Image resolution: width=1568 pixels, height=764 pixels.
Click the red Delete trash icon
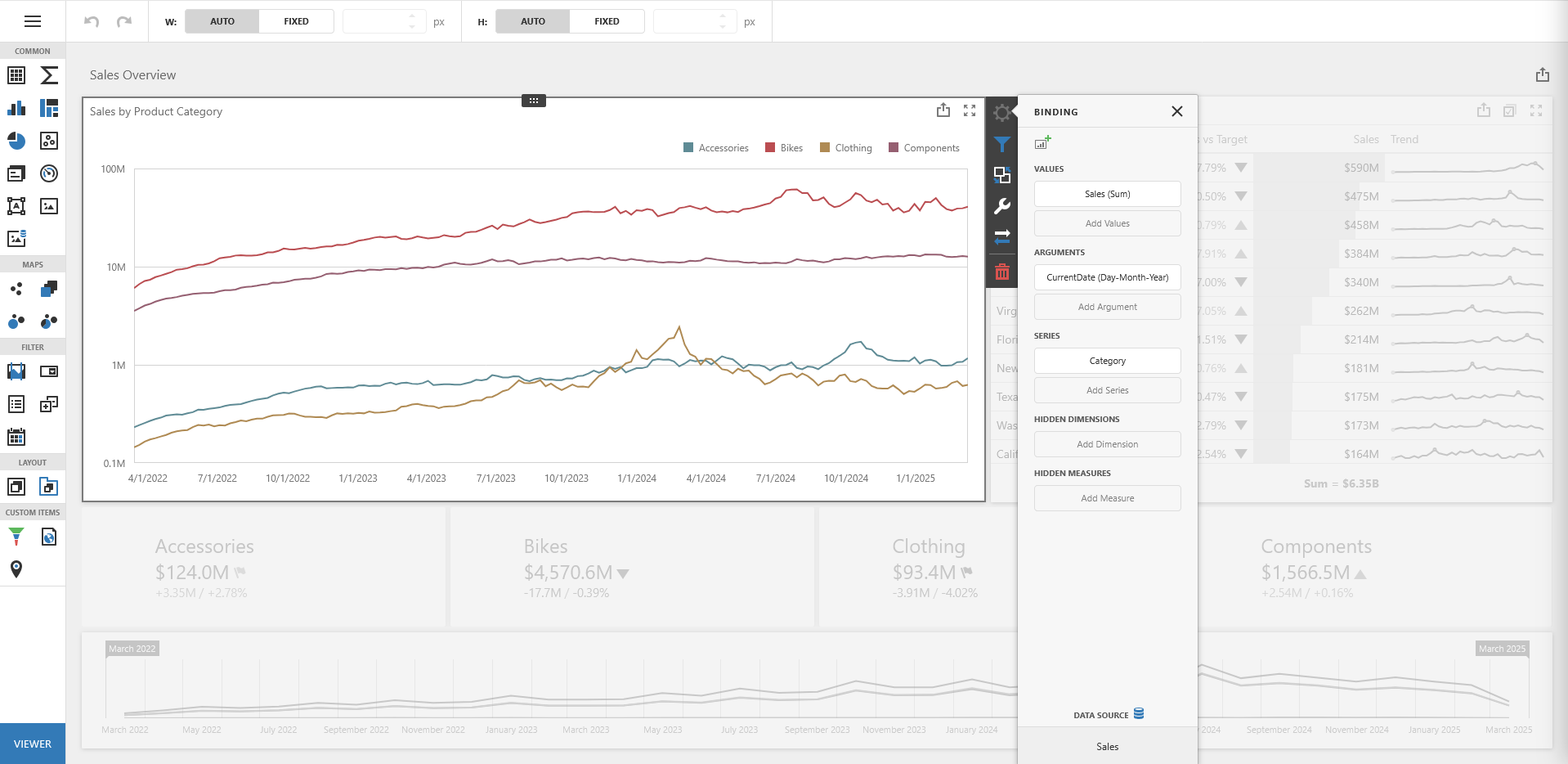[x=1002, y=272]
